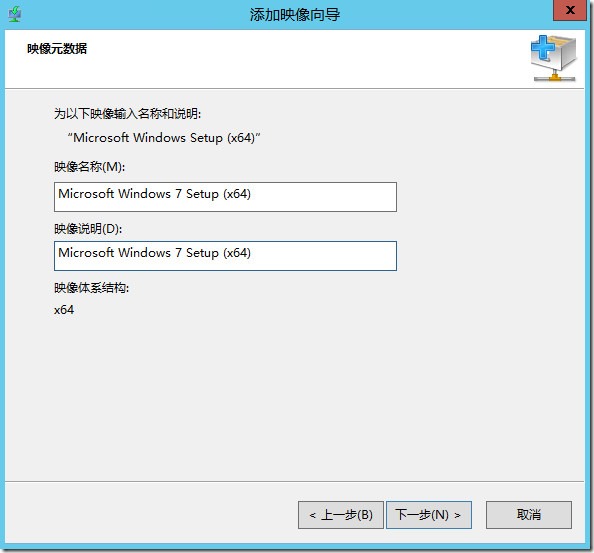Viewport: 594px width, 553px height.
Task: Click the 映像名称(M) input field
Action: pos(225,197)
